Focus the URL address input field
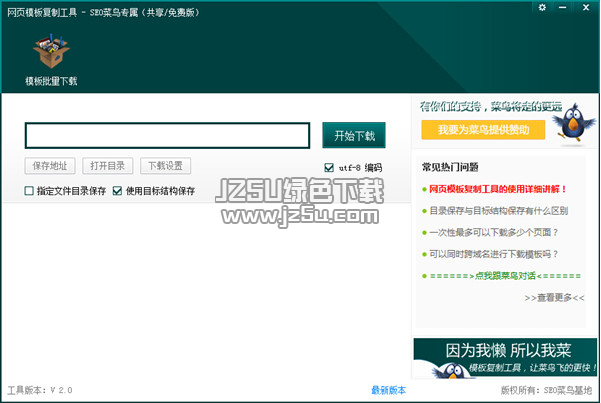This screenshot has height=403, width=601. [x=167, y=136]
